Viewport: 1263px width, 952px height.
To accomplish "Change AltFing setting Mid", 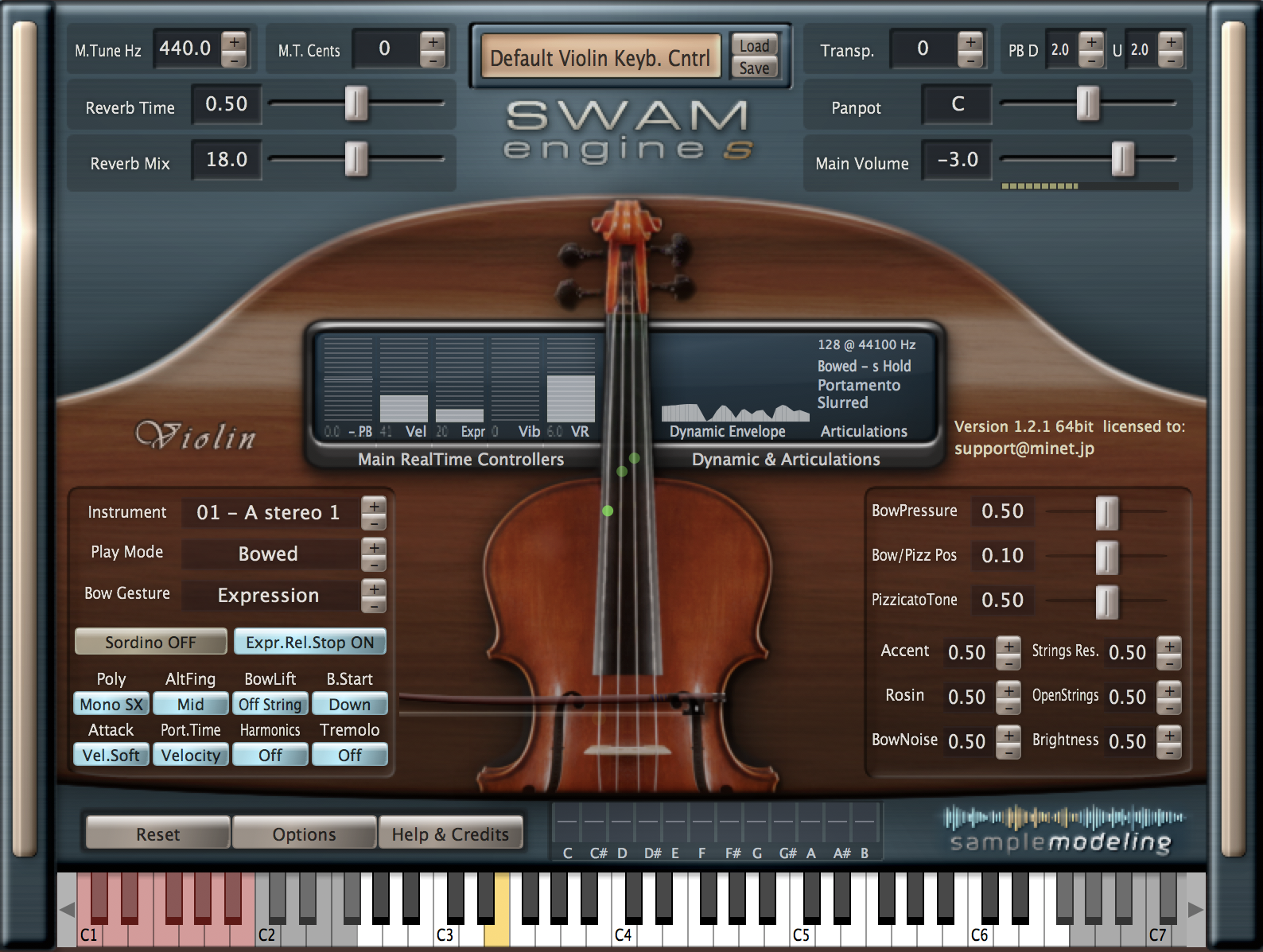I will [191, 705].
